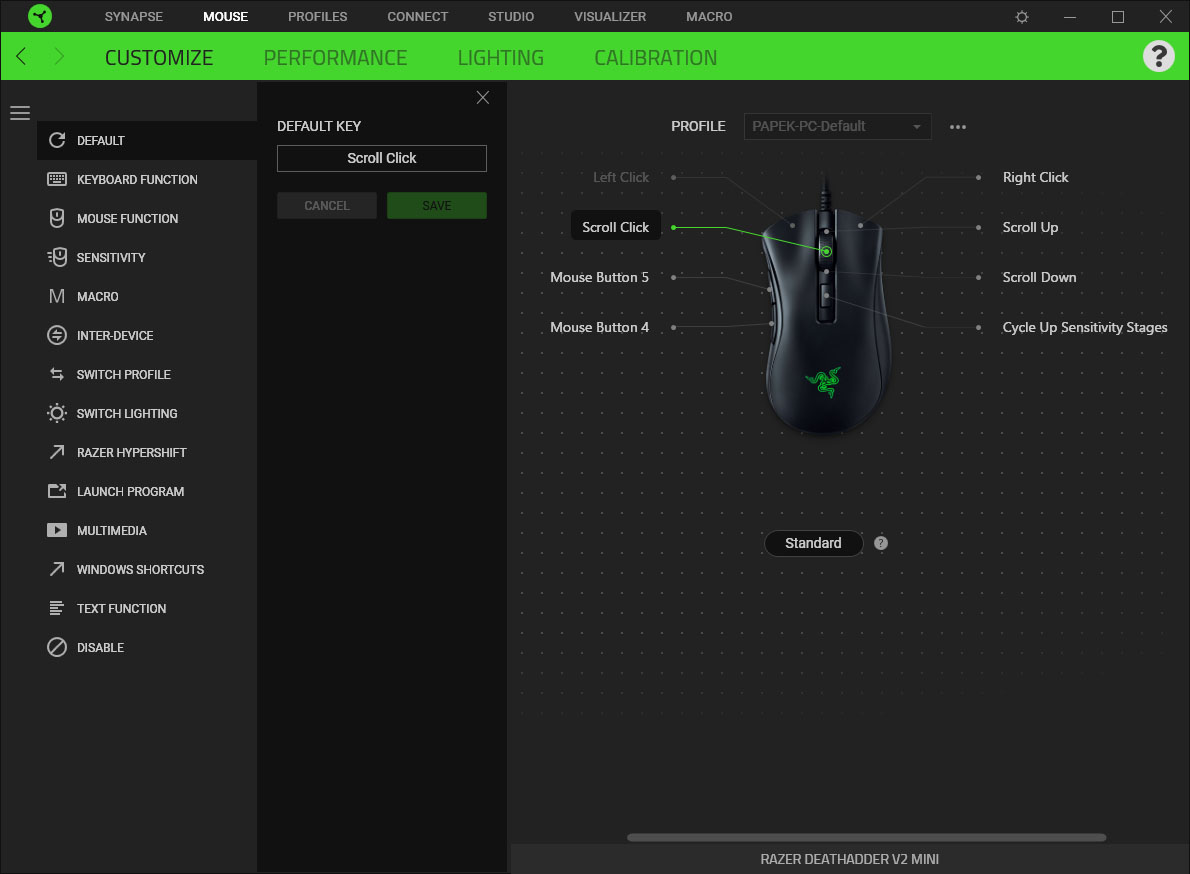Select the Windows Shortcuts arrow icon
1190x874 pixels.
[x=57, y=569]
